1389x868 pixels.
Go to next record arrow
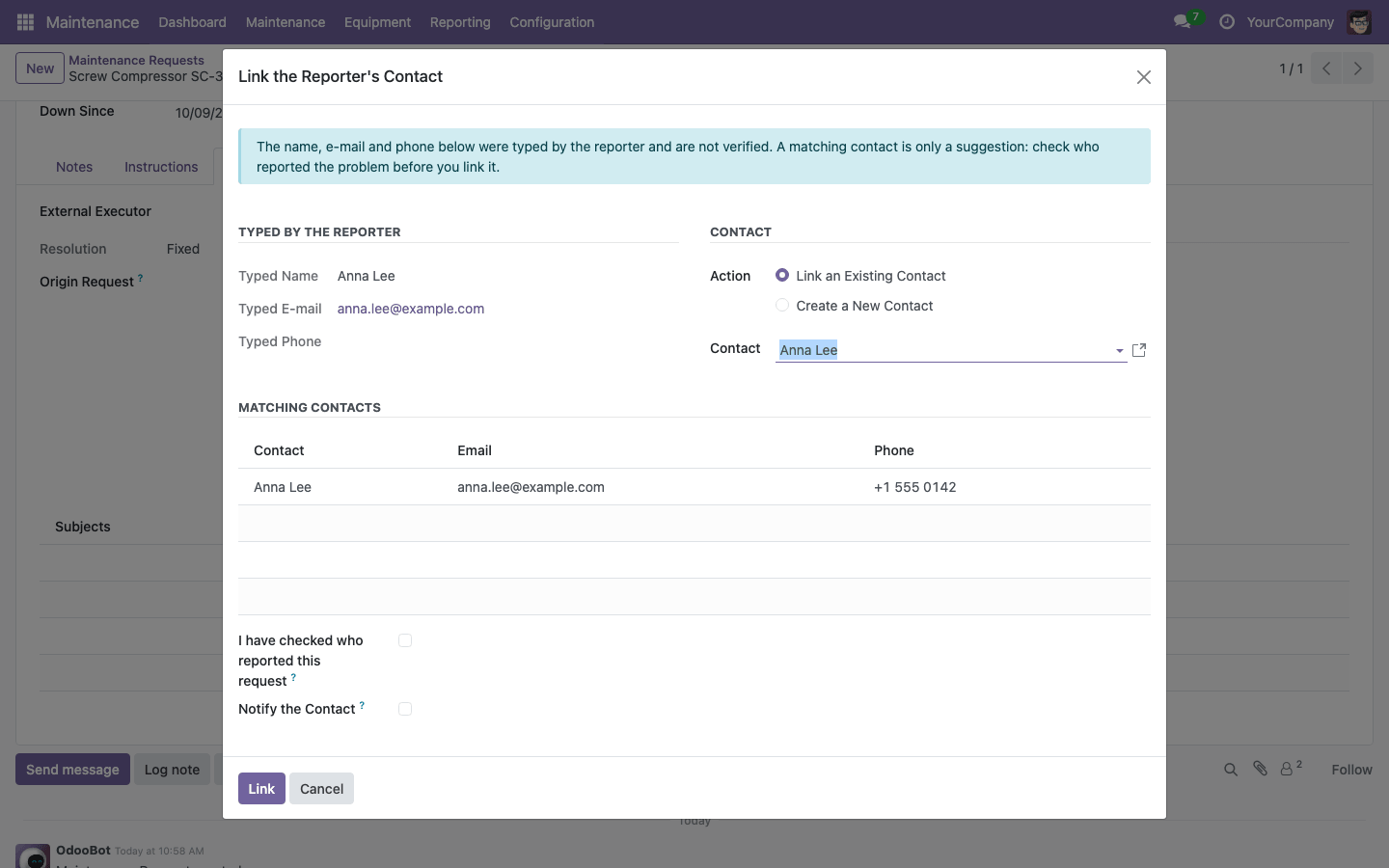(x=1357, y=68)
